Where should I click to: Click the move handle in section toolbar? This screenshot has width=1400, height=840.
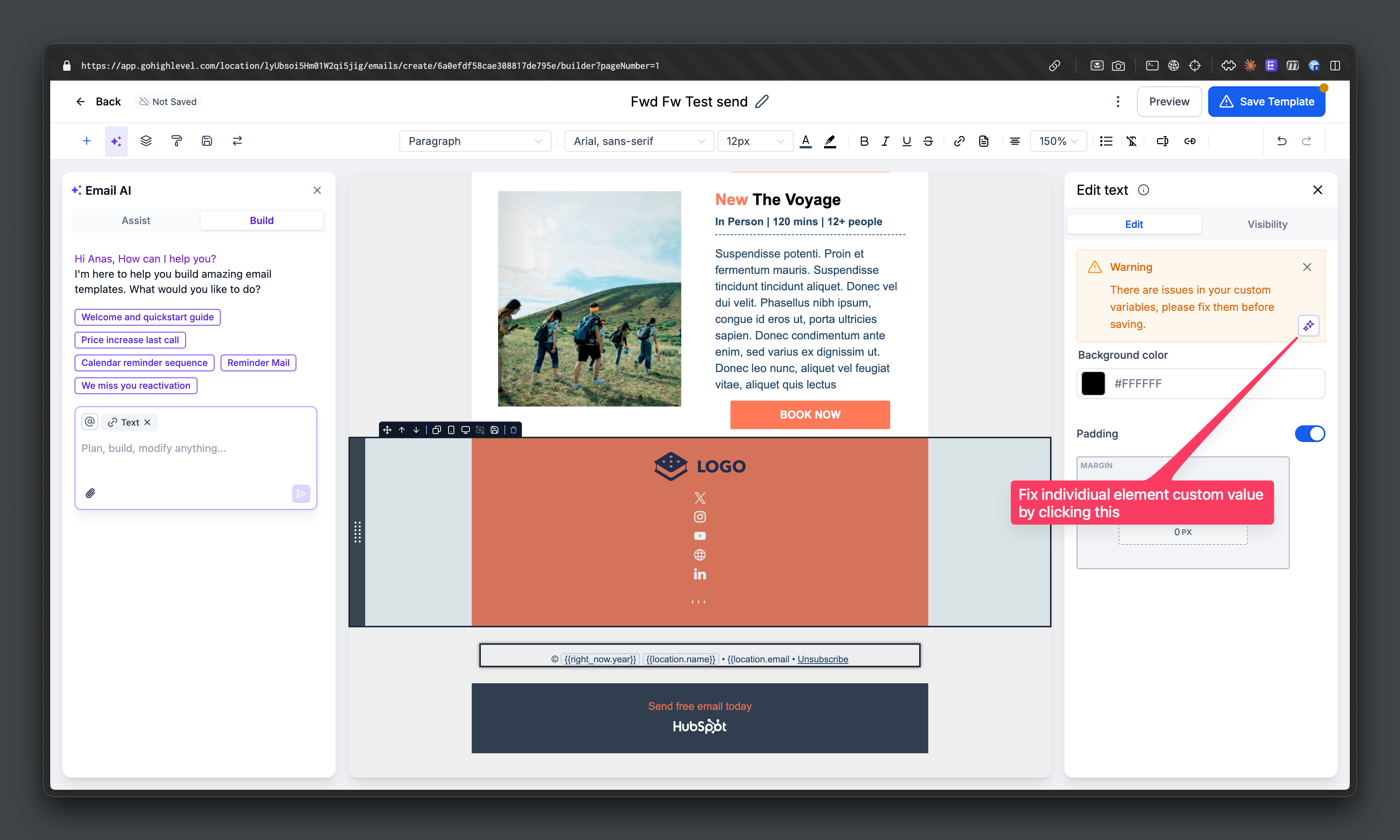[x=387, y=430]
